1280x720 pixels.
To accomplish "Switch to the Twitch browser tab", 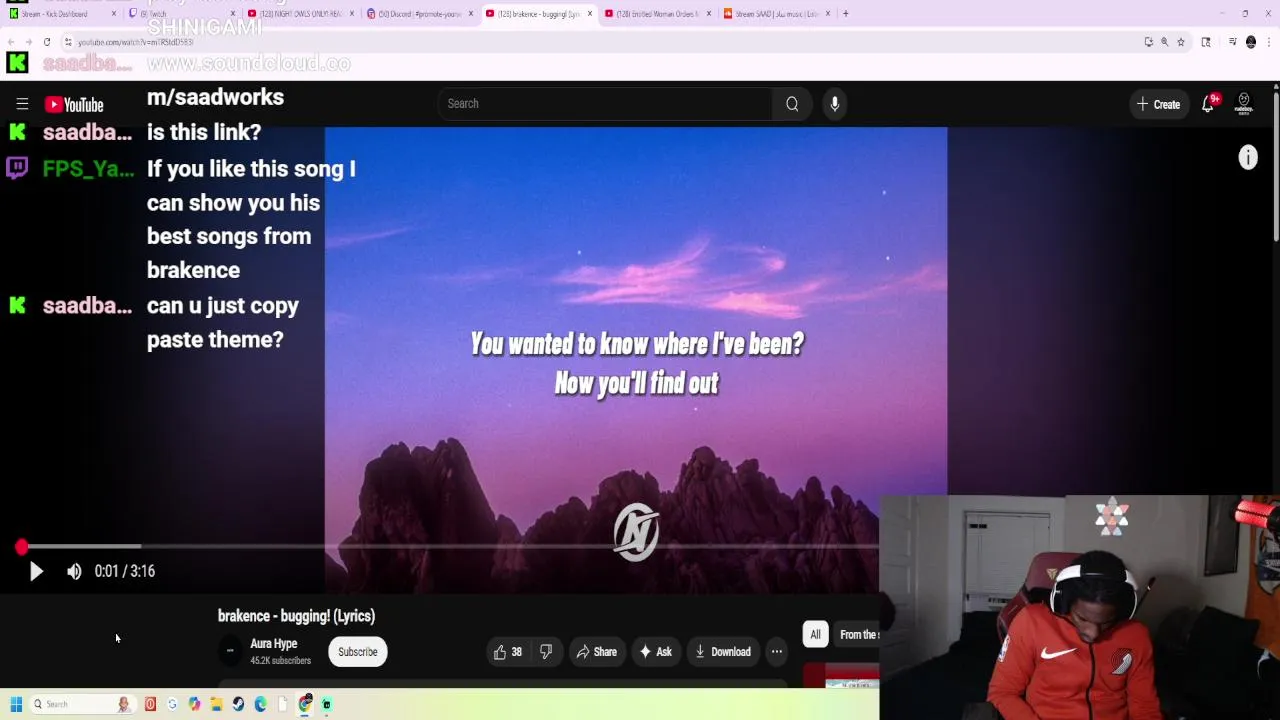I will point(180,14).
